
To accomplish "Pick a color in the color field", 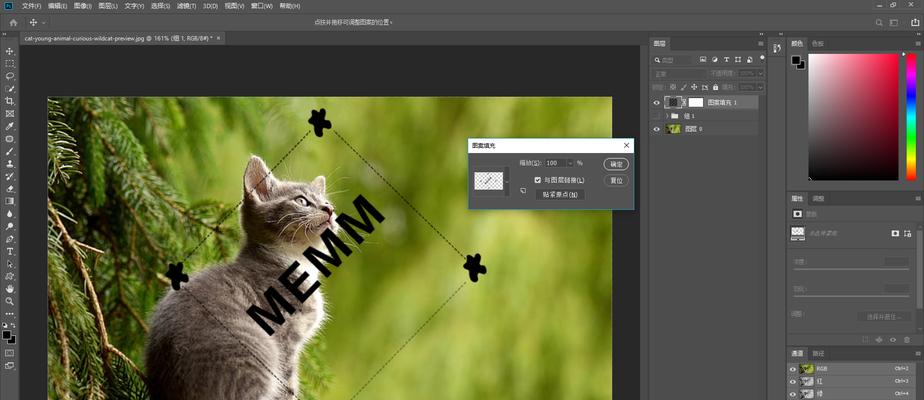I will 853,117.
